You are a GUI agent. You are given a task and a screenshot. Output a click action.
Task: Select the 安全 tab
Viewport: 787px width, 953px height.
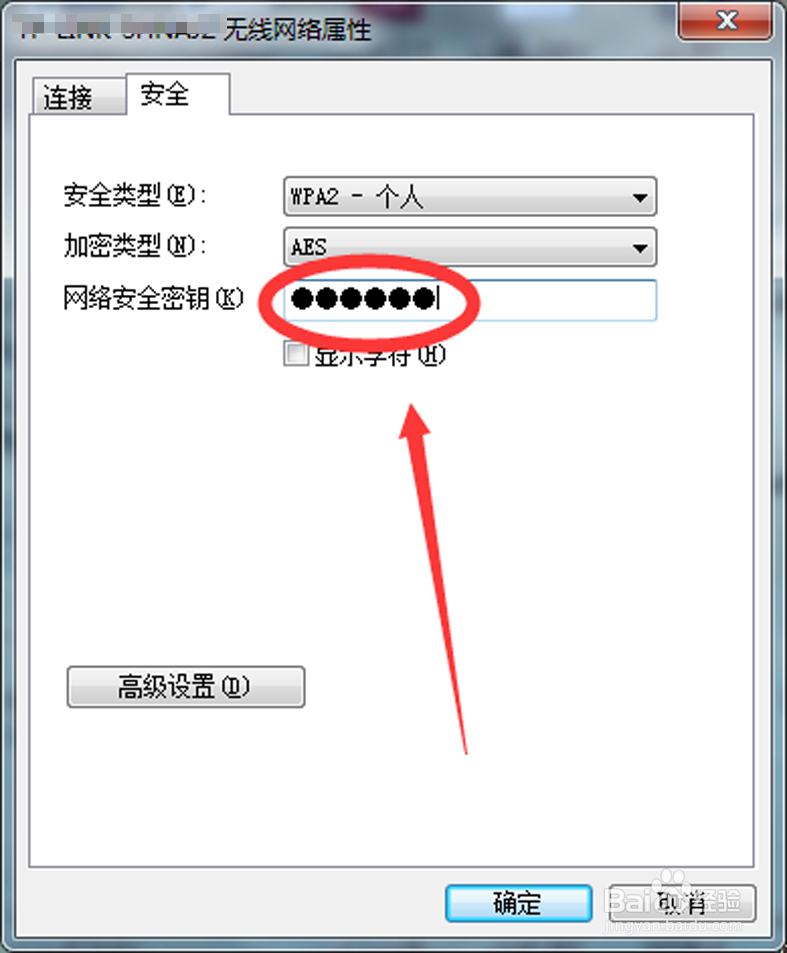coord(177,94)
